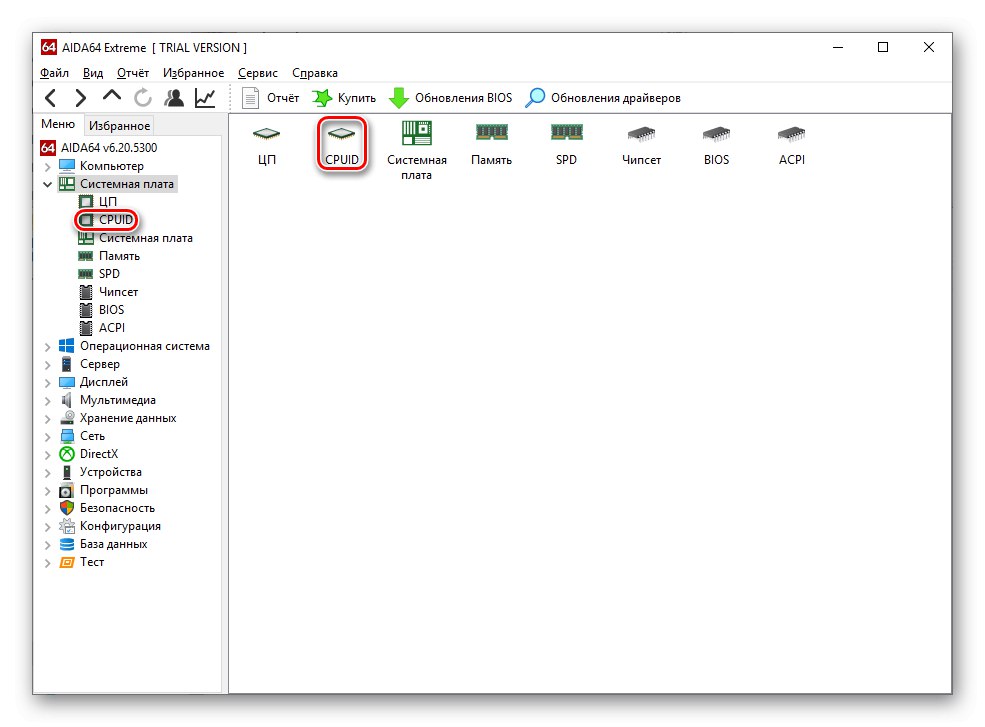This screenshot has height=727, width=985.
Task: Open Обновления BIOS in the toolbar
Action: tap(450, 98)
